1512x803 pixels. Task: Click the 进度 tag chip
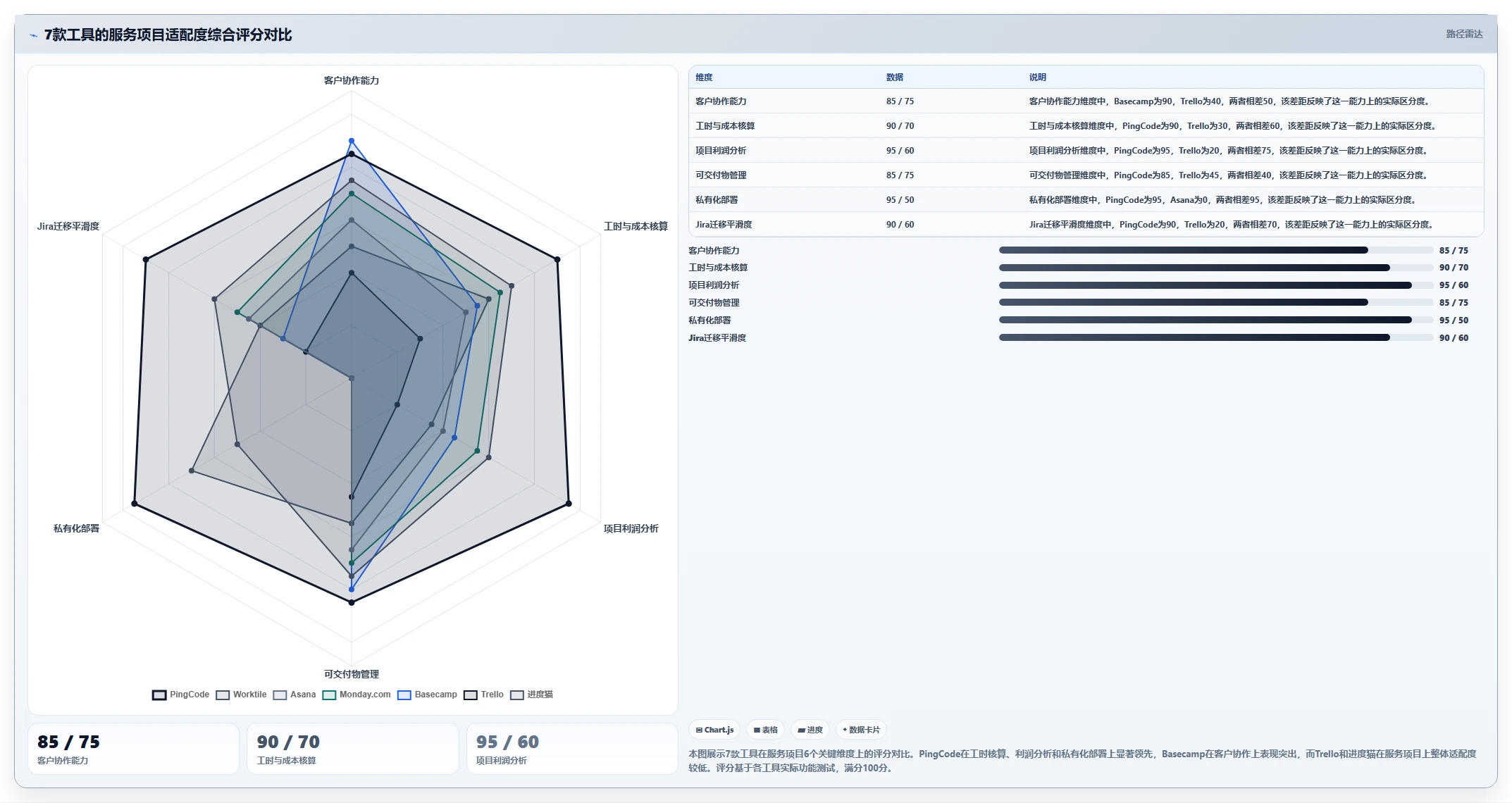[x=810, y=730]
